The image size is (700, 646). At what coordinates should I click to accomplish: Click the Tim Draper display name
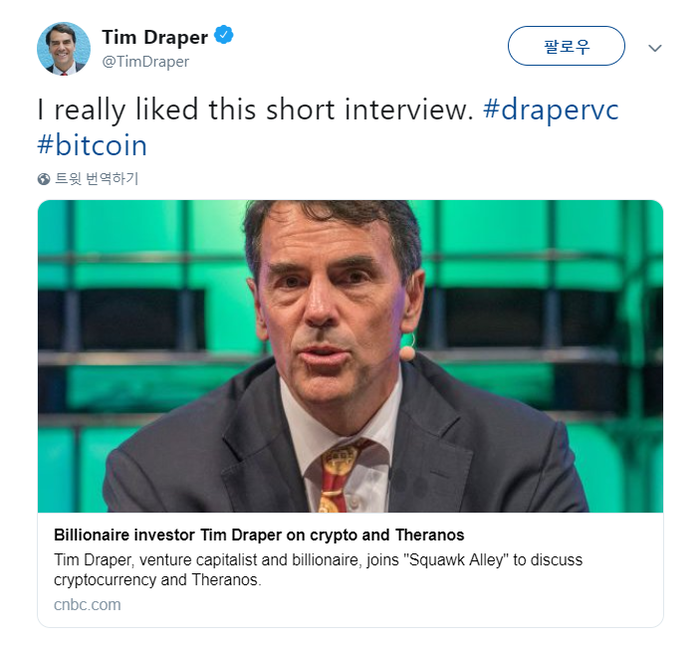point(155,38)
